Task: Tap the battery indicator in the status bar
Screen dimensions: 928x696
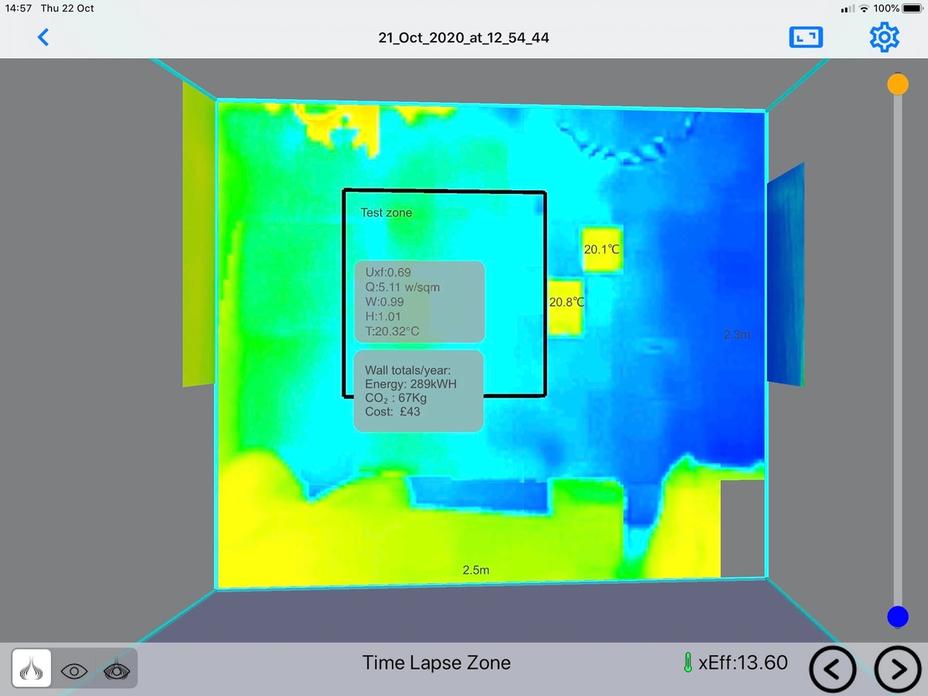Action: point(912,8)
